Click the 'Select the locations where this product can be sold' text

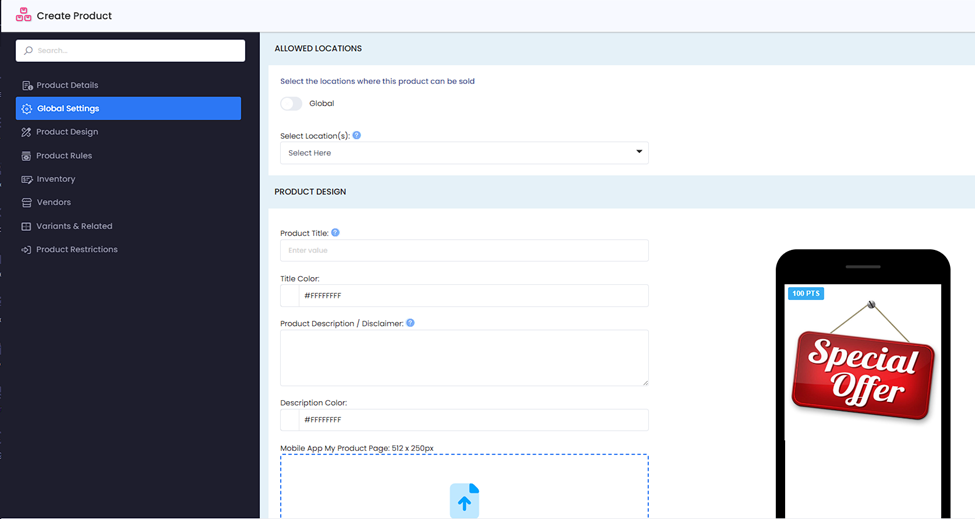click(x=377, y=81)
